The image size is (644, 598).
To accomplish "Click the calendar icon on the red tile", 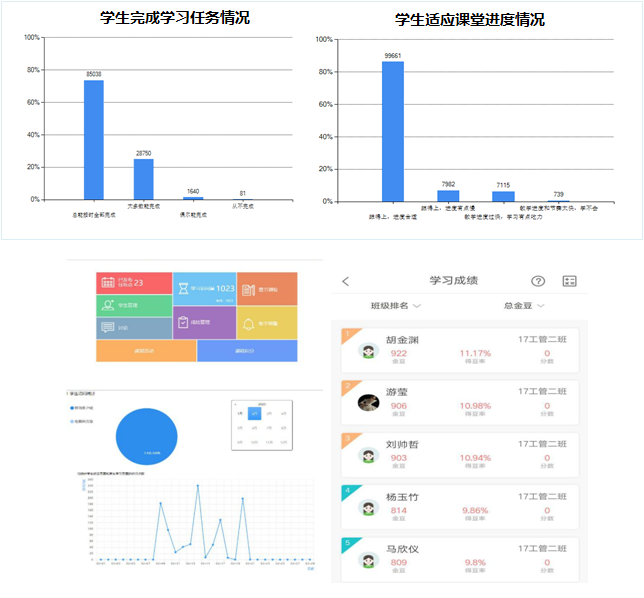I will tap(108, 282).
